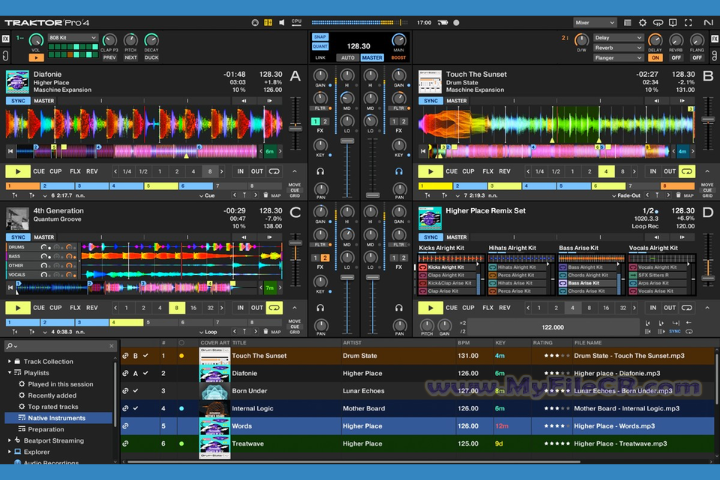
Task: Collapse the Playlists tree node
Action: pos(9,373)
